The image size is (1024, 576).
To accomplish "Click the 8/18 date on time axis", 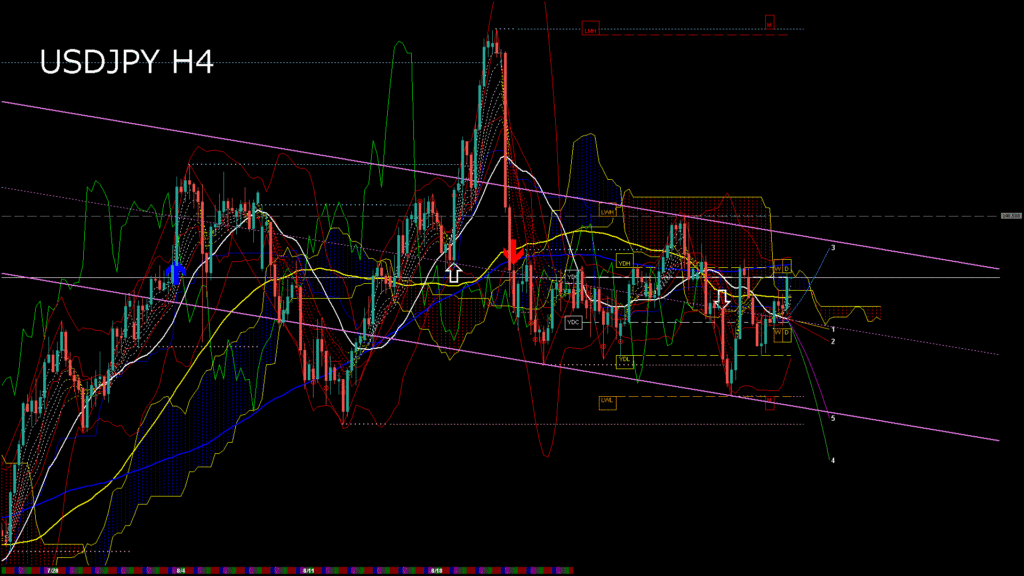I will [436, 570].
